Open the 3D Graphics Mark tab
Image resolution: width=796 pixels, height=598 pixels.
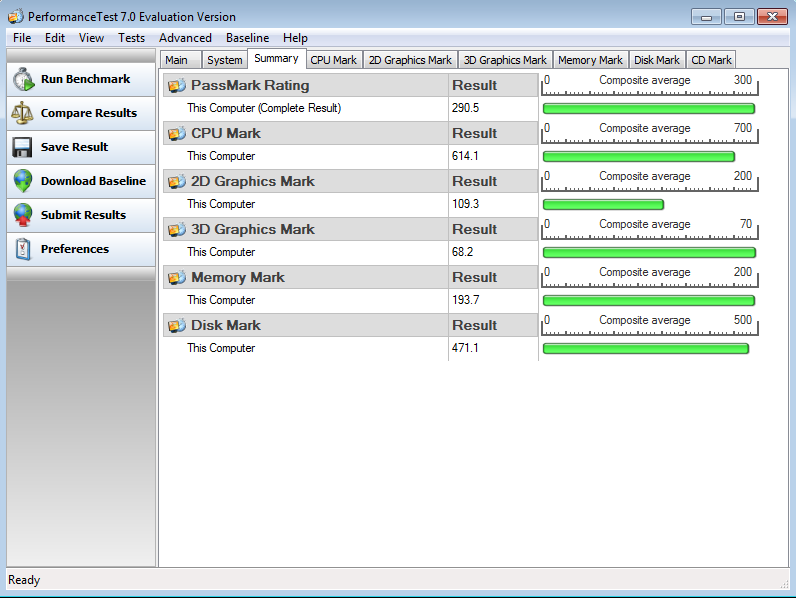pos(505,60)
